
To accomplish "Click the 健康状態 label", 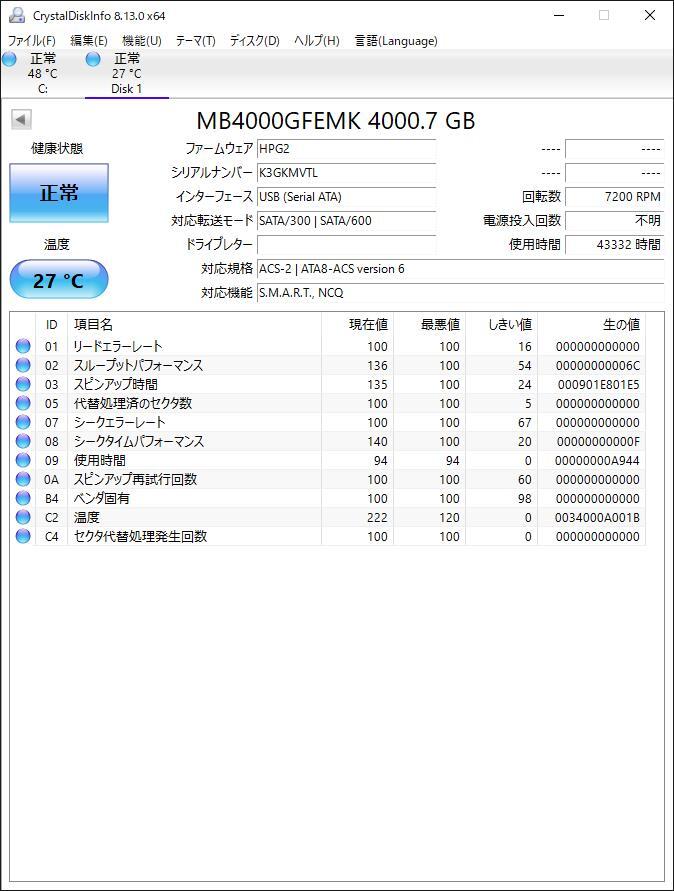I will pos(57,149).
